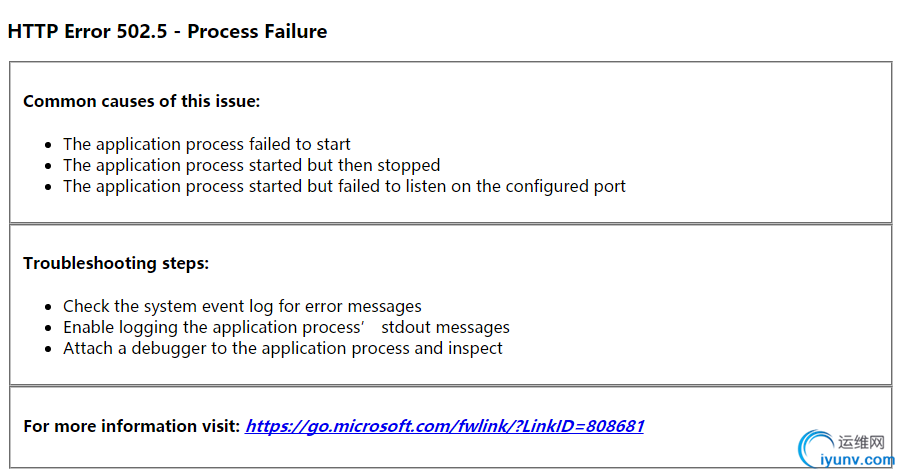Image resolution: width=901 pixels, height=476 pixels.
Task: Click 'The application process failed to start' text
Action: [206, 144]
